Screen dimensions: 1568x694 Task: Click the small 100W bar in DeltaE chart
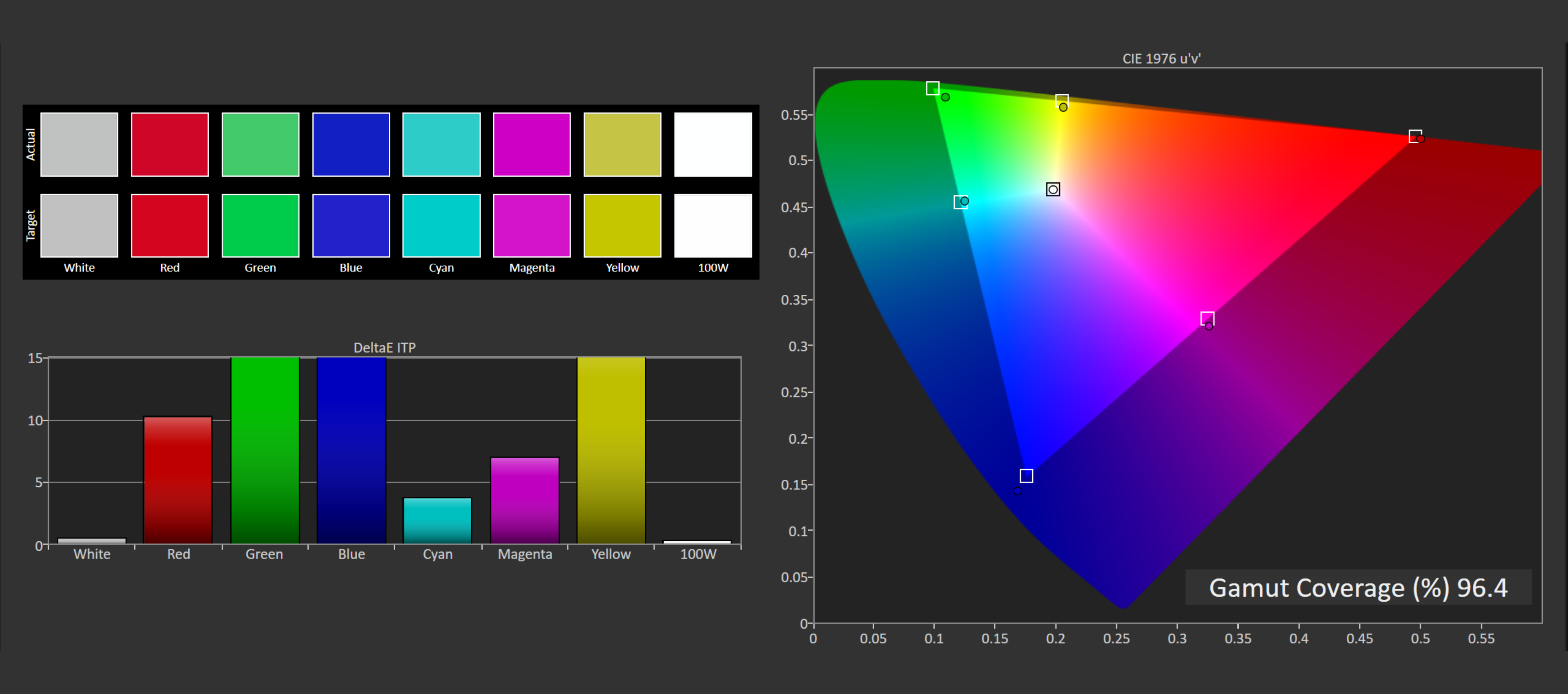[697, 543]
